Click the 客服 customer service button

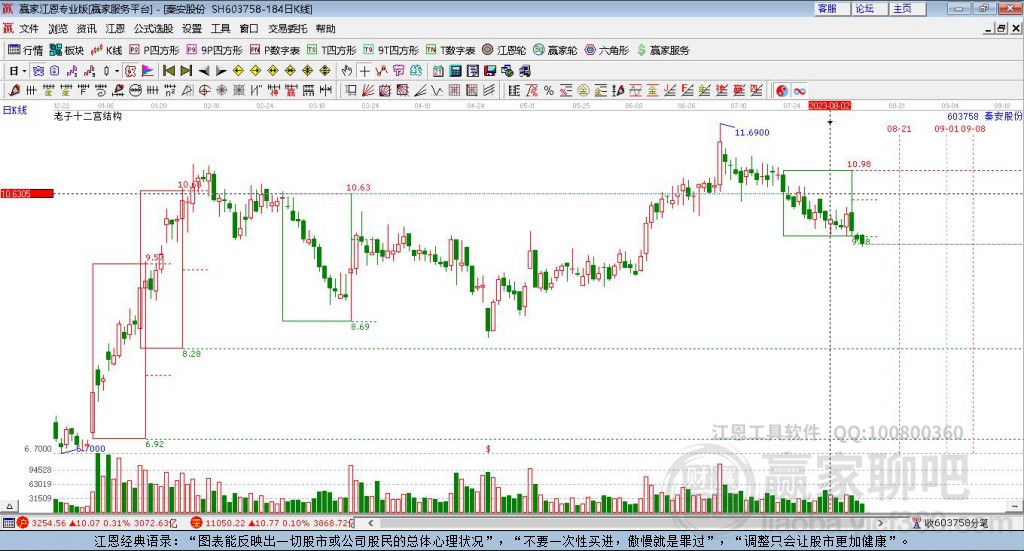(831, 8)
